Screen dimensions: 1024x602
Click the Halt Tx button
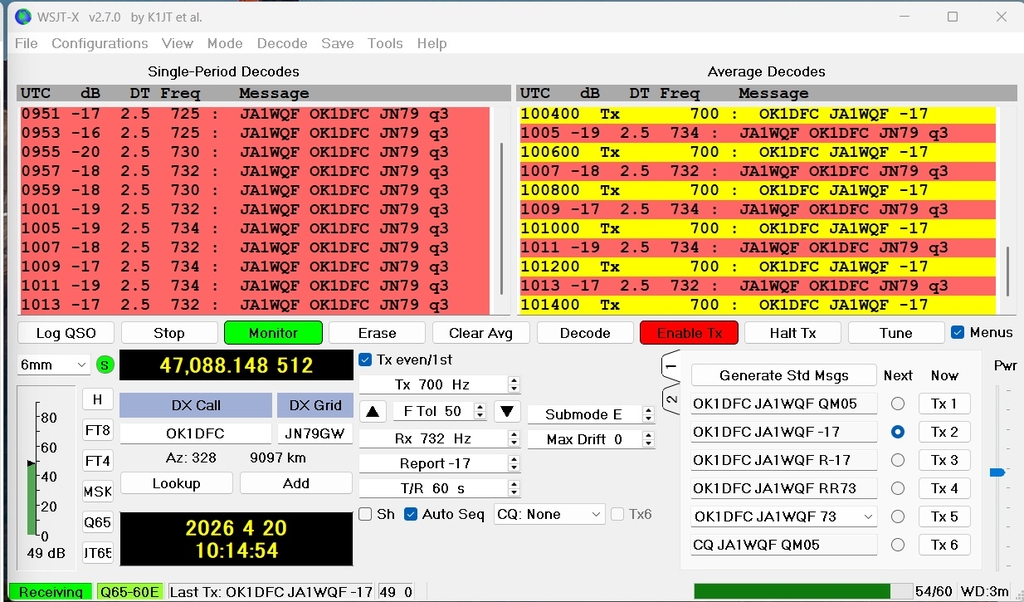(793, 332)
